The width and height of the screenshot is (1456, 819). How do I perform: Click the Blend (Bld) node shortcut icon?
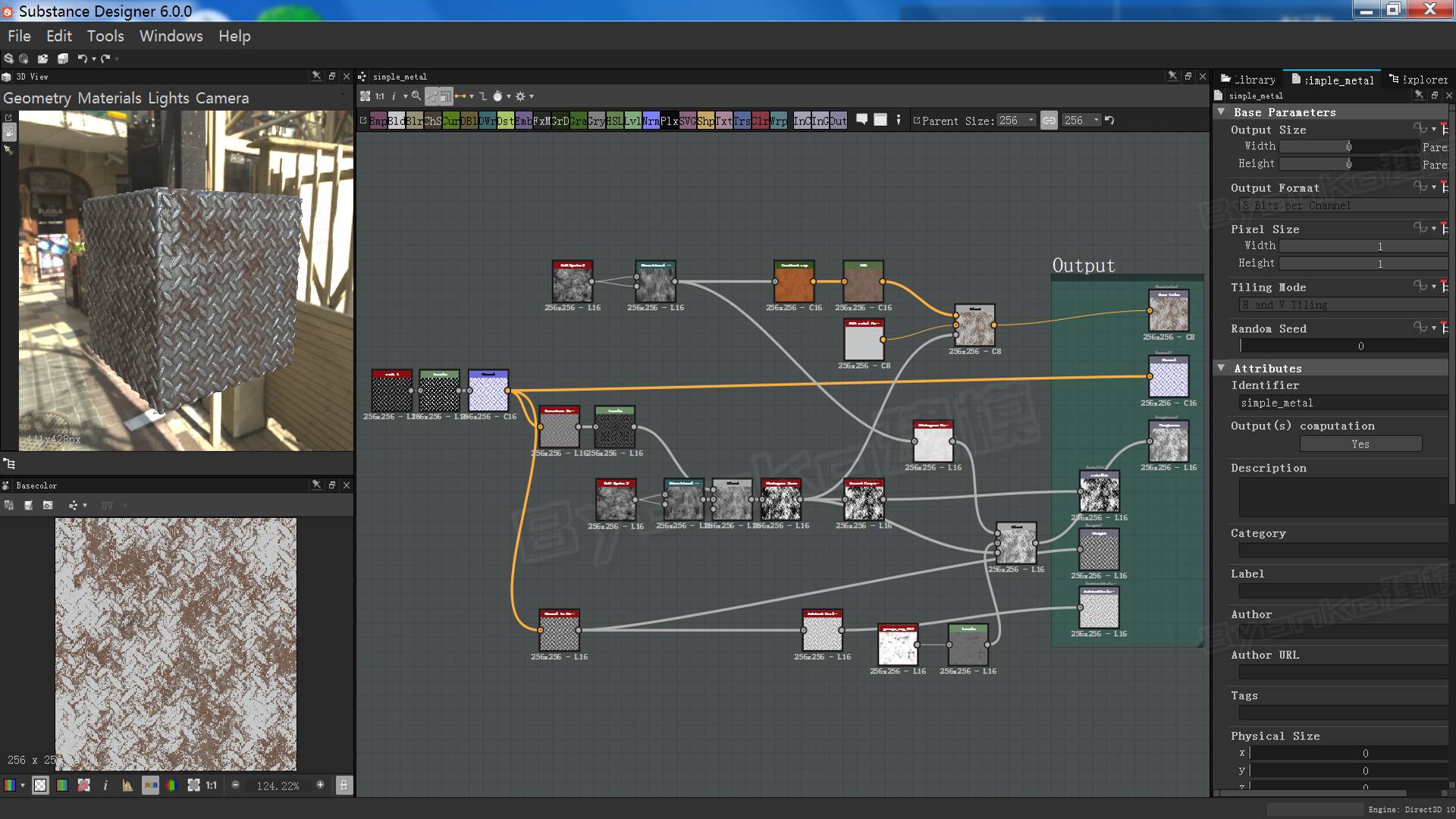(397, 121)
